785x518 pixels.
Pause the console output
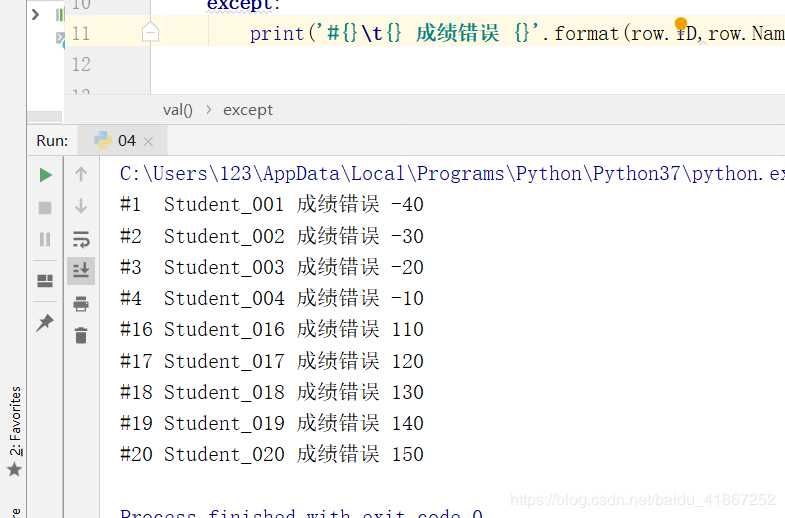point(45,239)
